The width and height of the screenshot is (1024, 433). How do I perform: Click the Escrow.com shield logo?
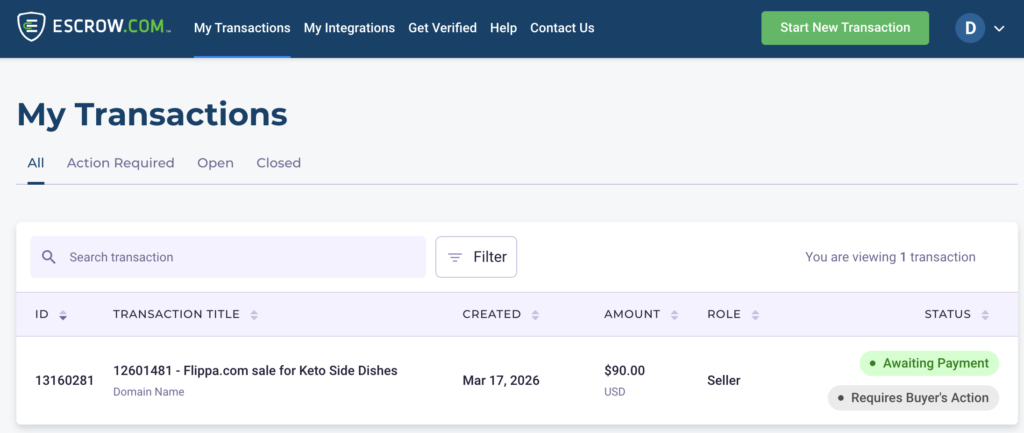point(33,28)
